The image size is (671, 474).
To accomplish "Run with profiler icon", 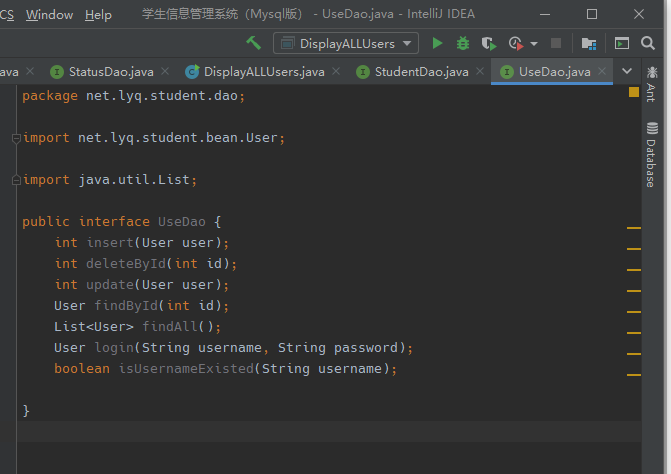I will point(516,43).
